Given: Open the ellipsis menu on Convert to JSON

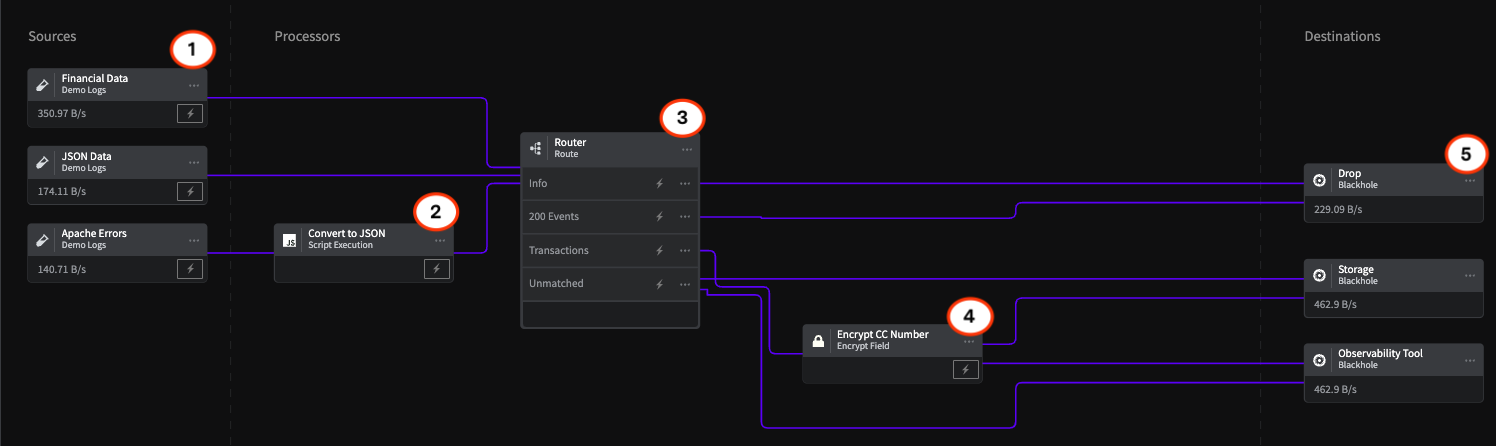Looking at the screenshot, I should (440, 241).
